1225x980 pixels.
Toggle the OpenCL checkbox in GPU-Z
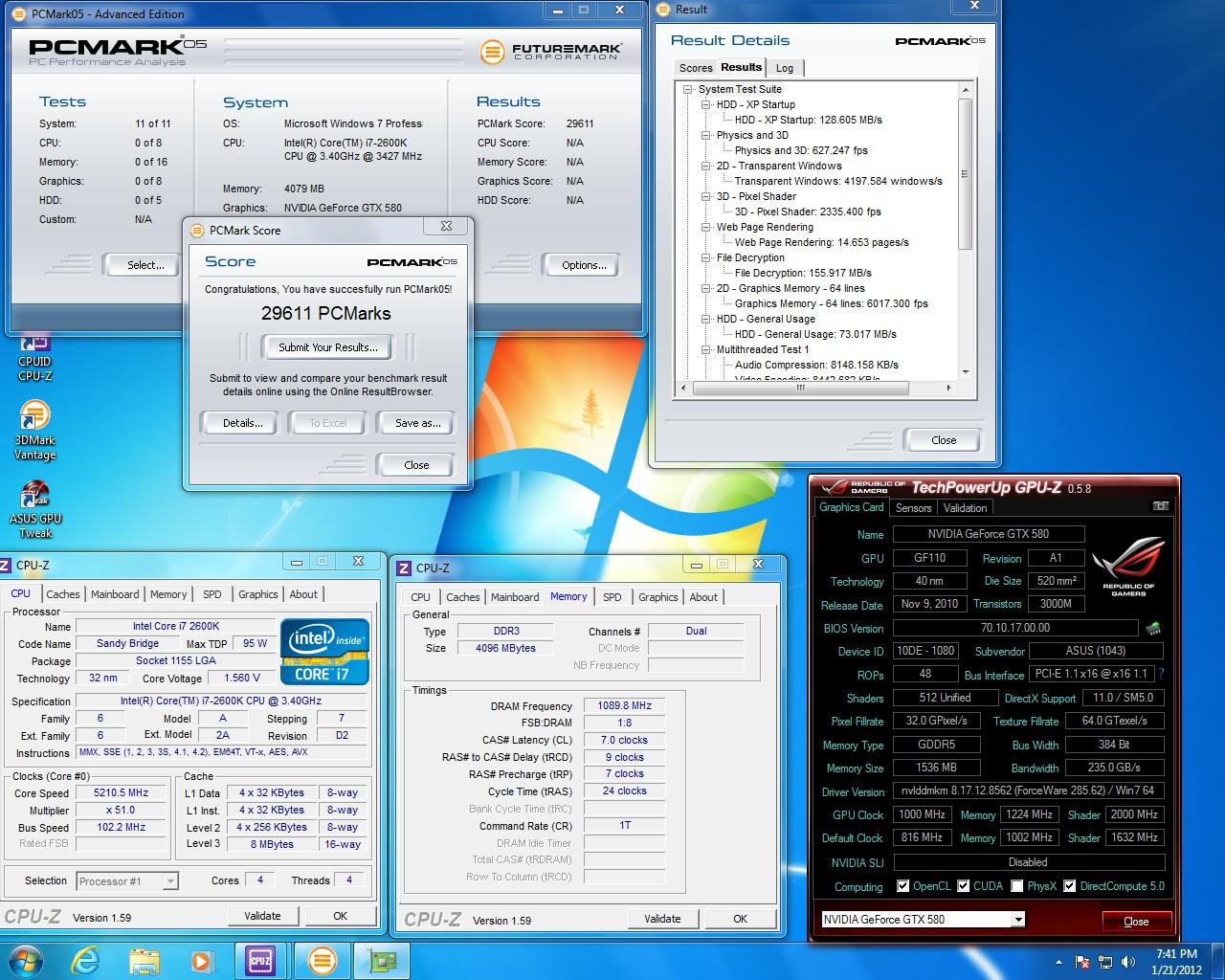click(x=902, y=886)
